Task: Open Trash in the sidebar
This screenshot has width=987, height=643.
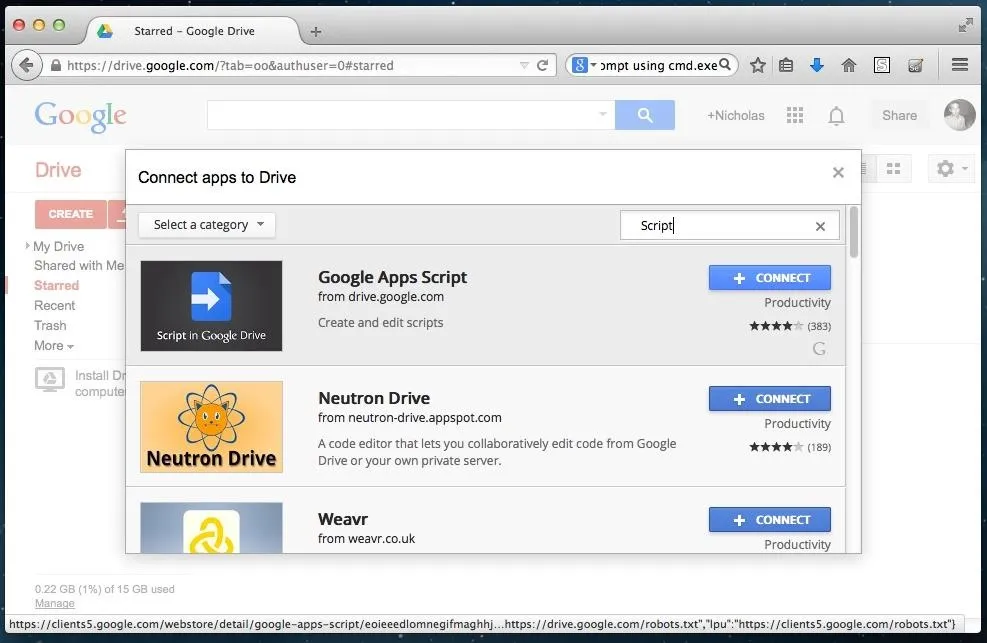Action: (x=50, y=326)
